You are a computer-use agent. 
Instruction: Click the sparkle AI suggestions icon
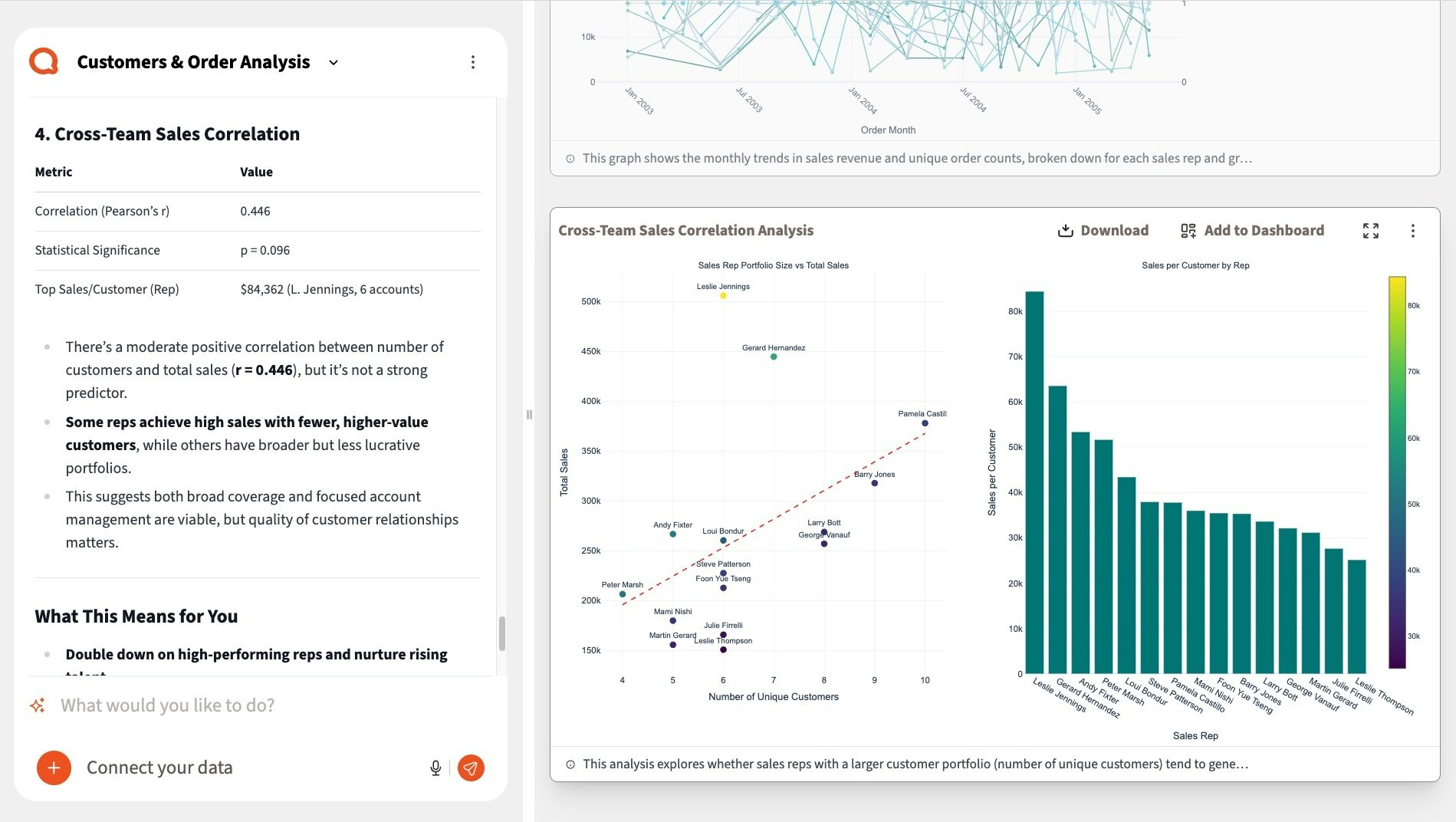click(x=38, y=705)
